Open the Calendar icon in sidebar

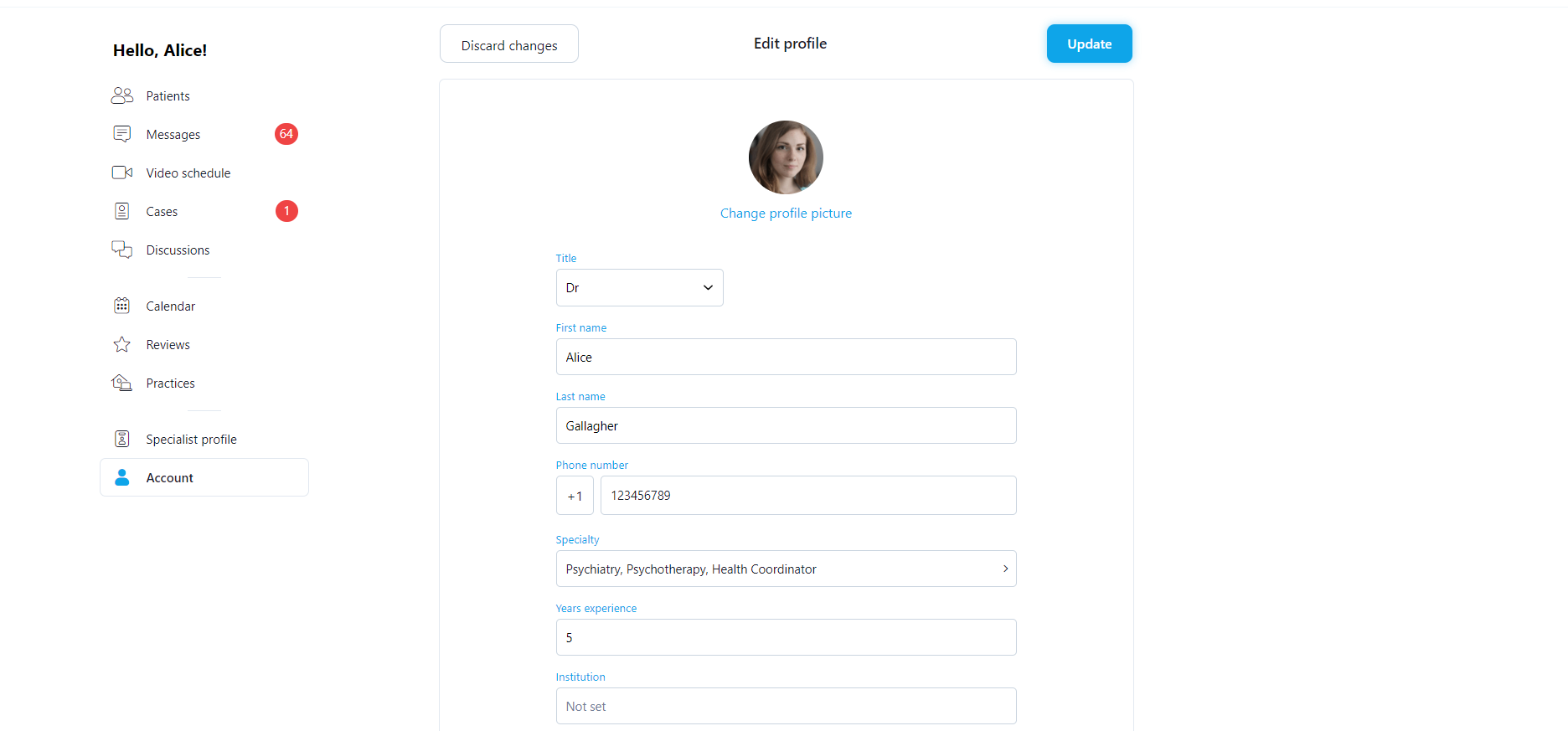pyautogui.click(x=122, y=306)
